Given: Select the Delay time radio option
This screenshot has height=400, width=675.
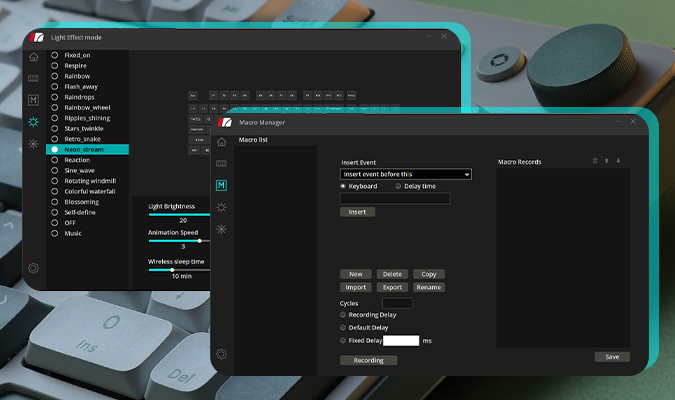Looking at the screenshot, I should point(399,186).
